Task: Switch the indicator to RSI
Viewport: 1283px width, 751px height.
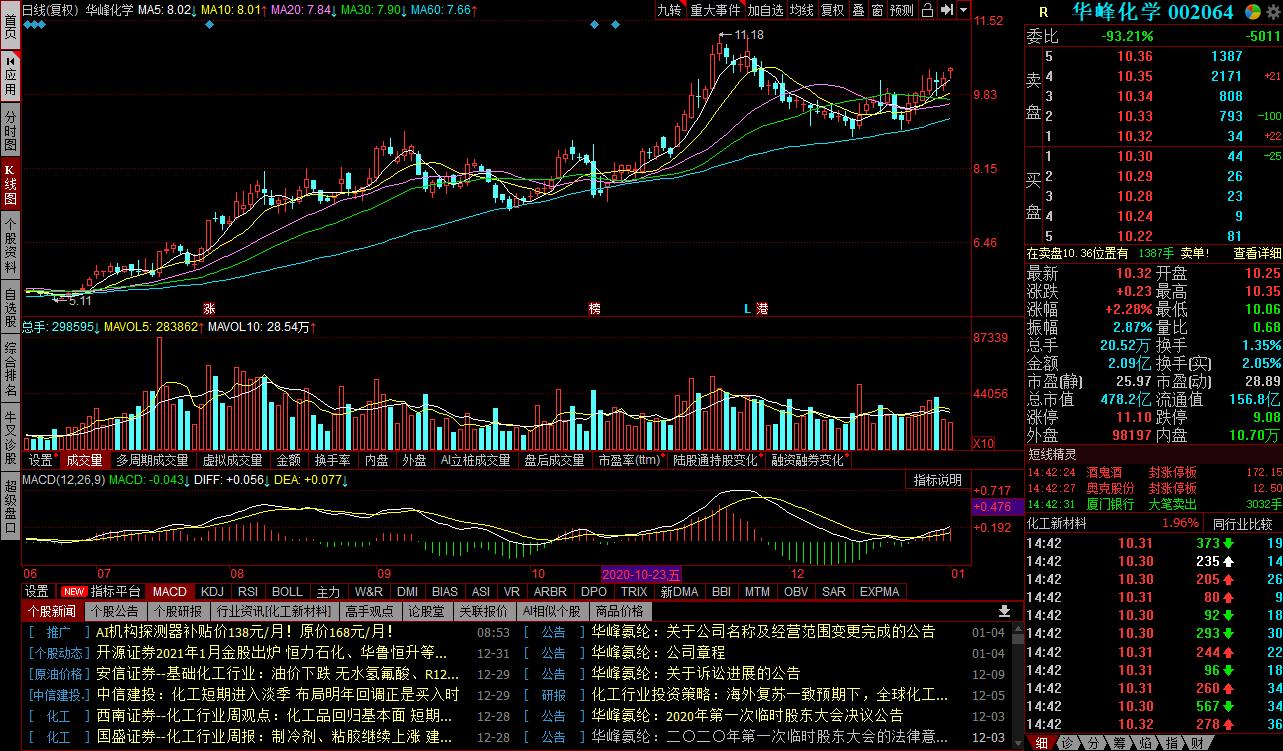Action: pyautogui.click(x=248, y=591)
